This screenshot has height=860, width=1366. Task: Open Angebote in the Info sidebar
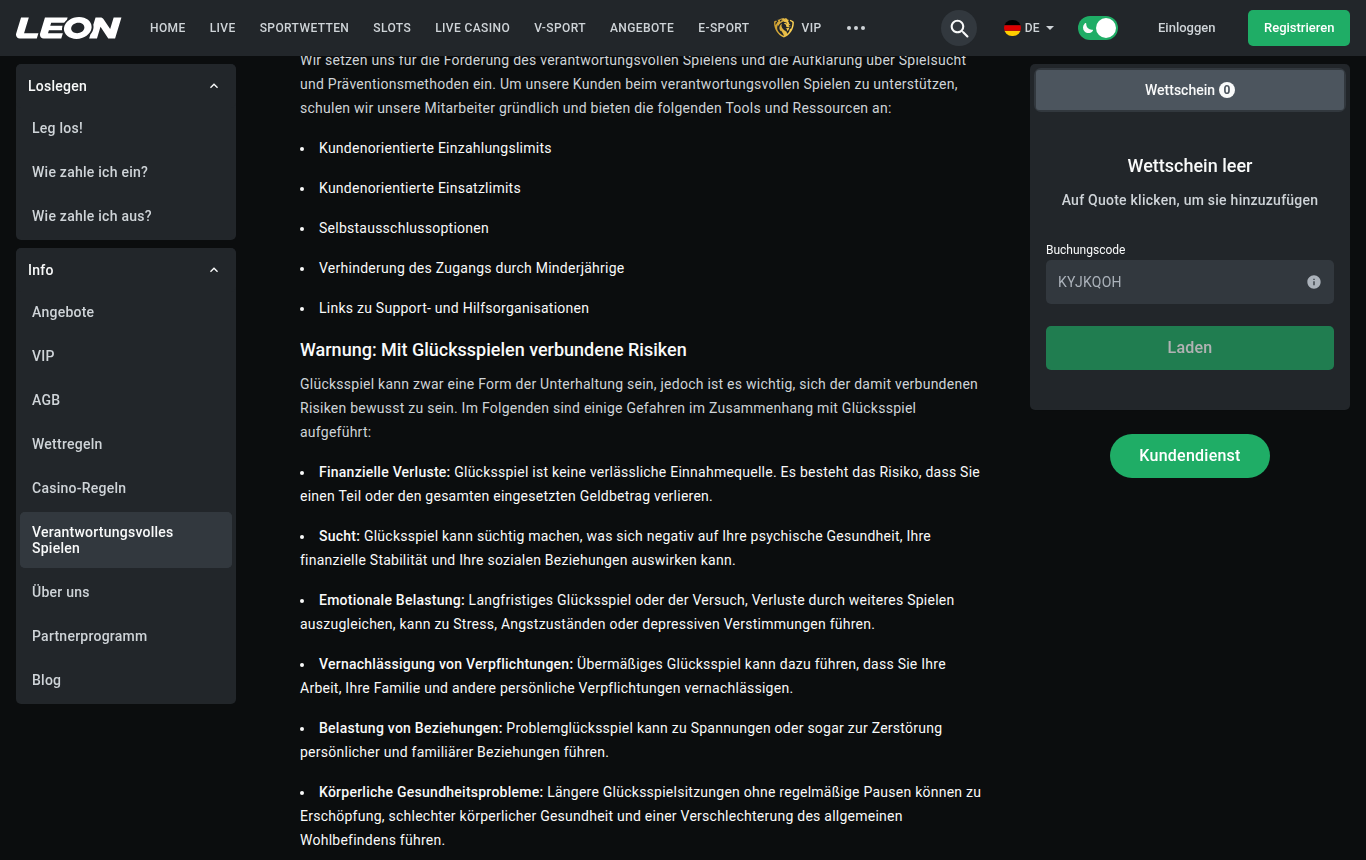[126, 312]
